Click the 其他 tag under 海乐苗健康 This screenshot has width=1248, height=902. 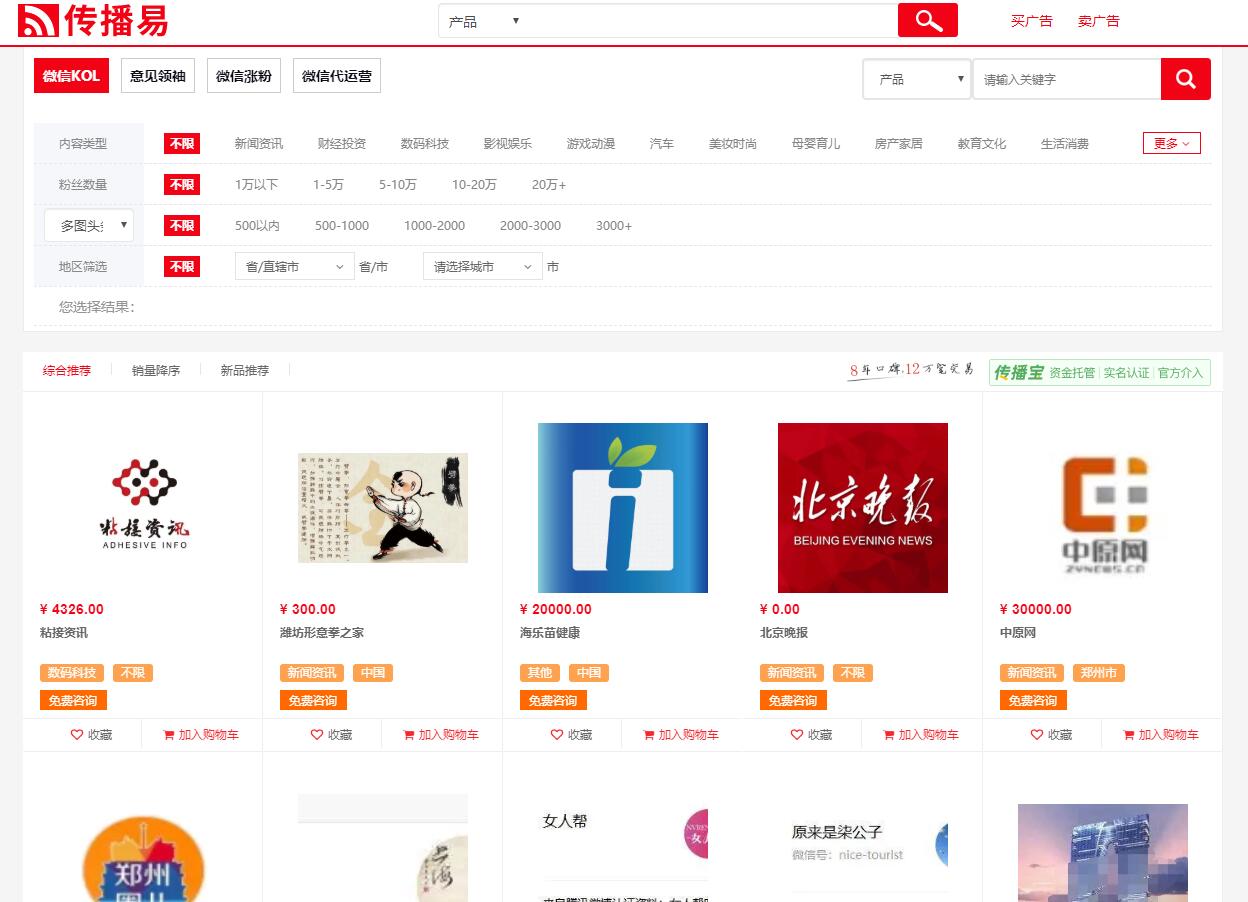pos(539,673)
